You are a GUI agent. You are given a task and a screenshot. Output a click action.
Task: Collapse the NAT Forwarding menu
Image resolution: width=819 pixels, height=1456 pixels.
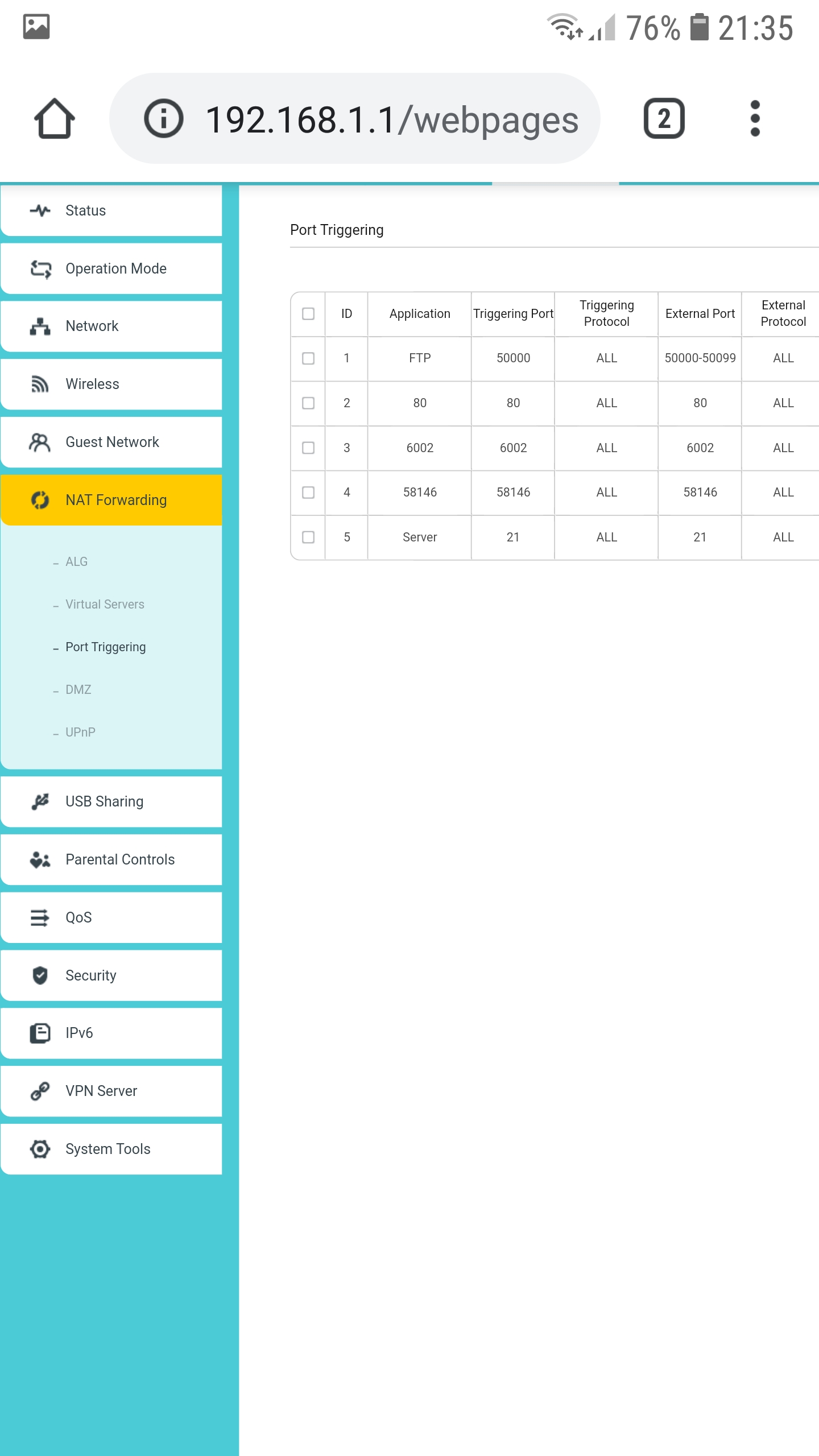111,500
